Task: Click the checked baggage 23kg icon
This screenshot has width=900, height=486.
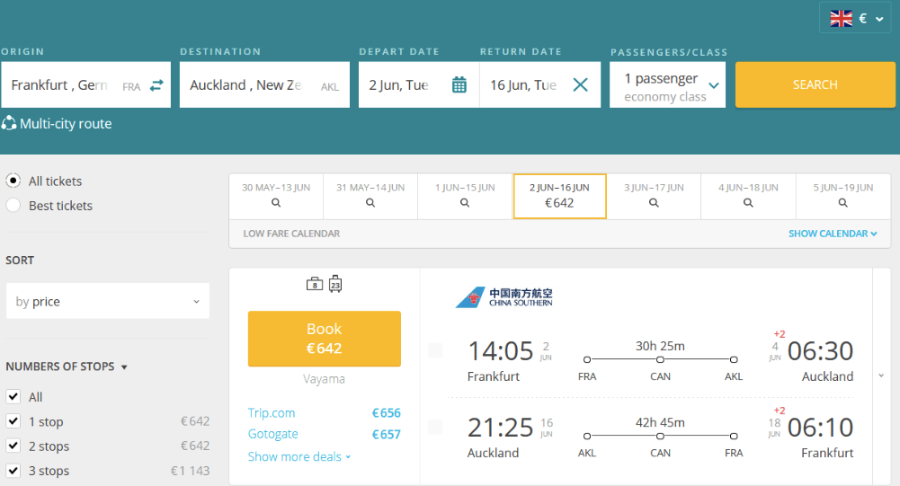Action: [x=335, y=283]
